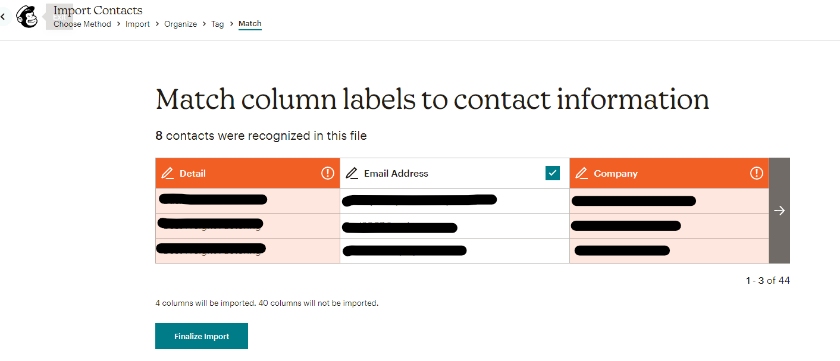840x361 pixels.
Task: Click warning icon on Company column
Action: [756, 173]
